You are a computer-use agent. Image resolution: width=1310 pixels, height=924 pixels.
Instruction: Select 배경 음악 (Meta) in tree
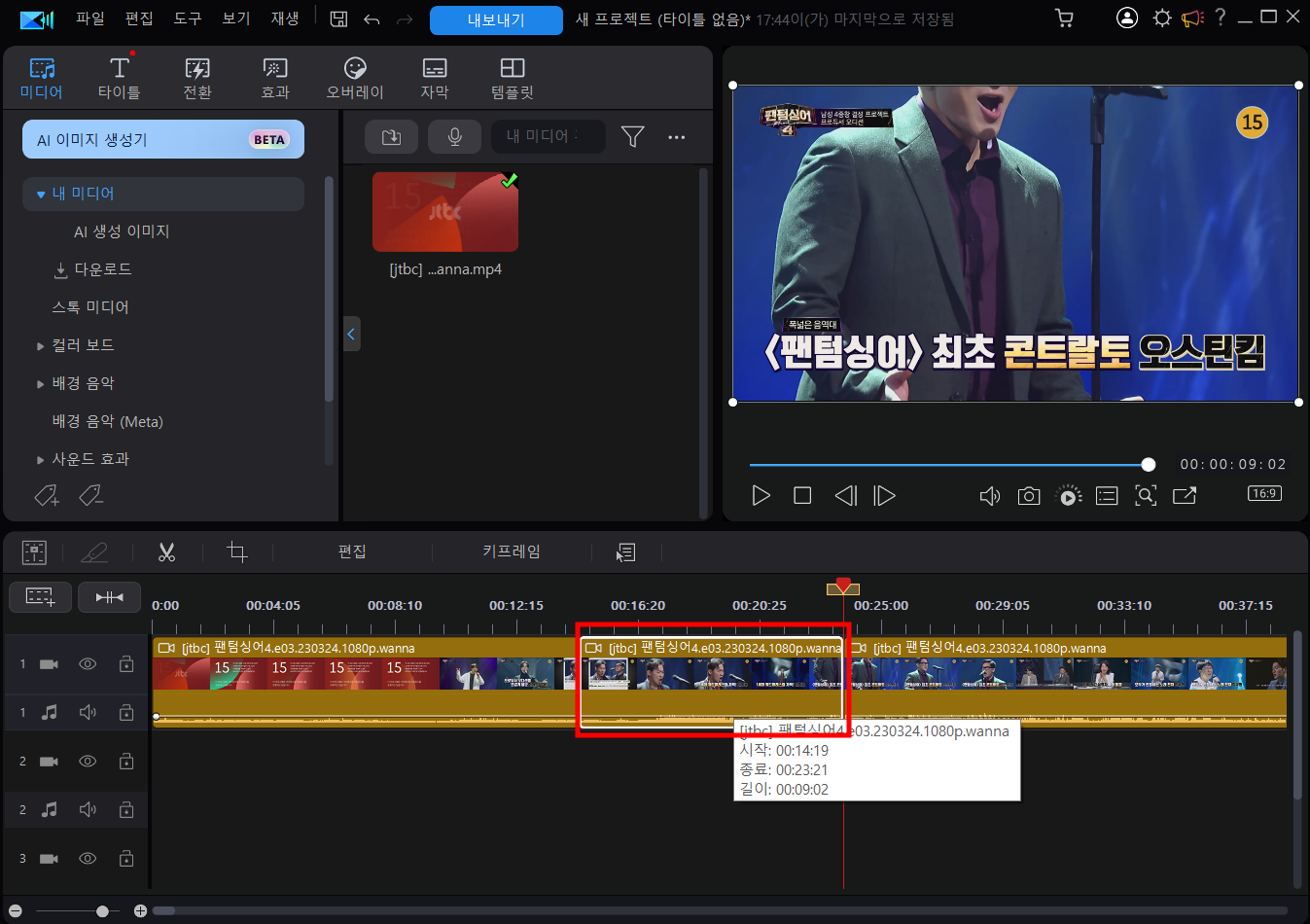[107, 421]
